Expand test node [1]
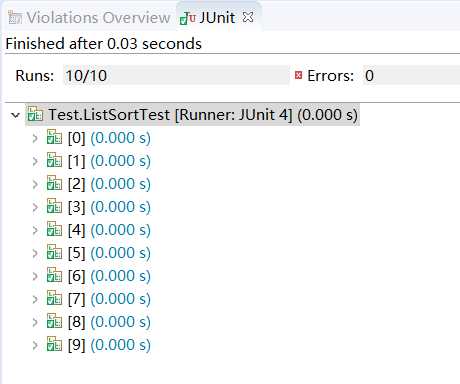The width and height of the screenshot is (460, 384). click(x=35, y=161)
